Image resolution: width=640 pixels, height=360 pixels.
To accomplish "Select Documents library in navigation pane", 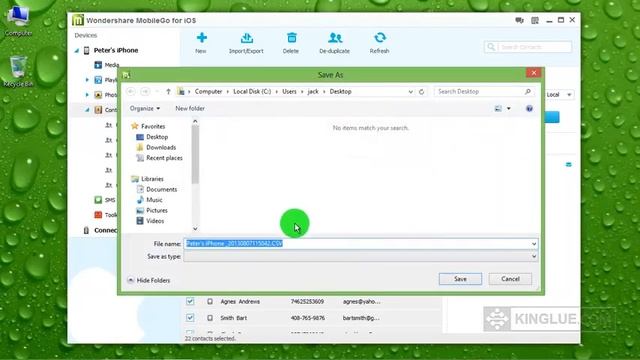I will (158, 189).
